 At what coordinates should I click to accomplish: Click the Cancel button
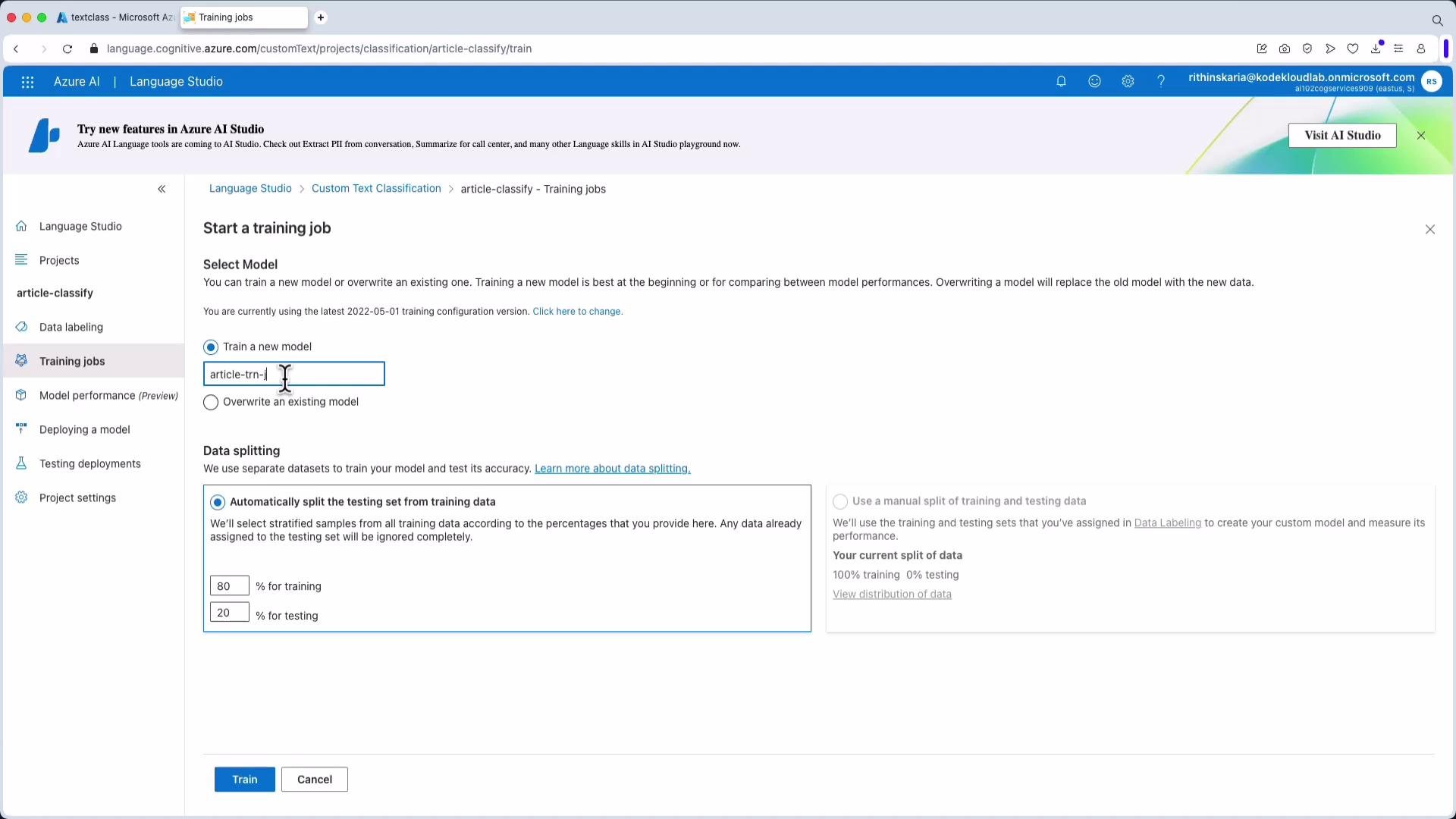(x=315, y=780)
